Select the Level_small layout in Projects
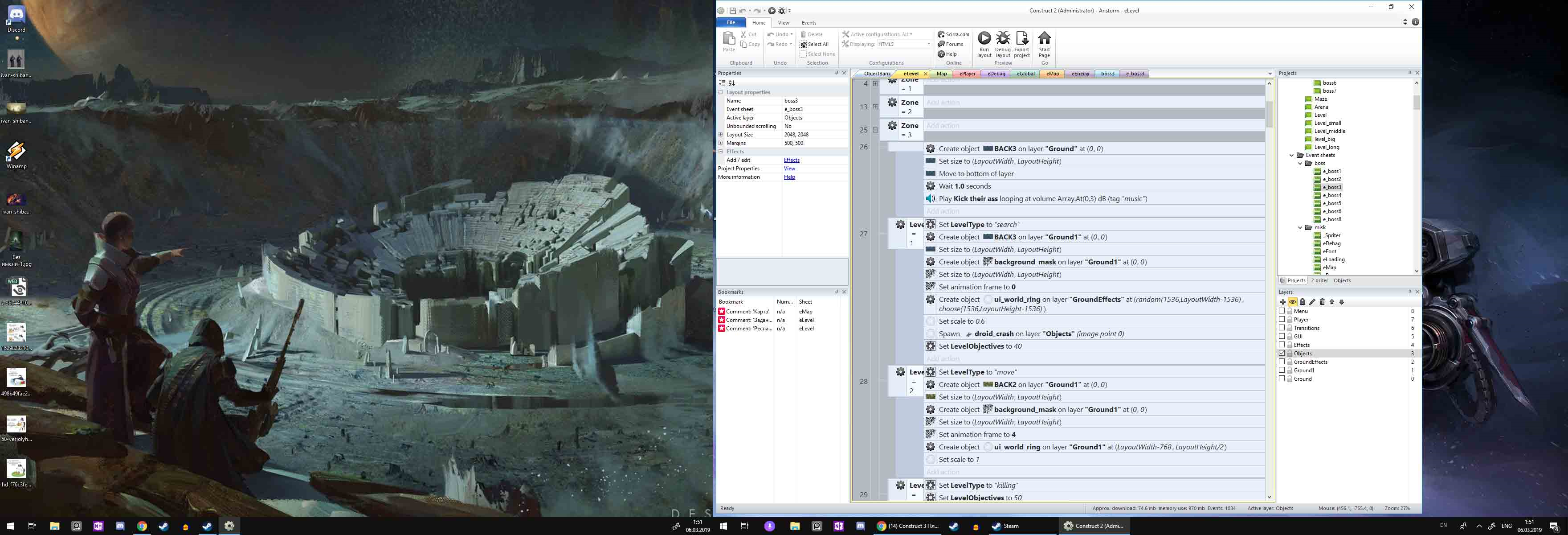The height and width of the screenshot is (535, 1568). coord(1327,123)
